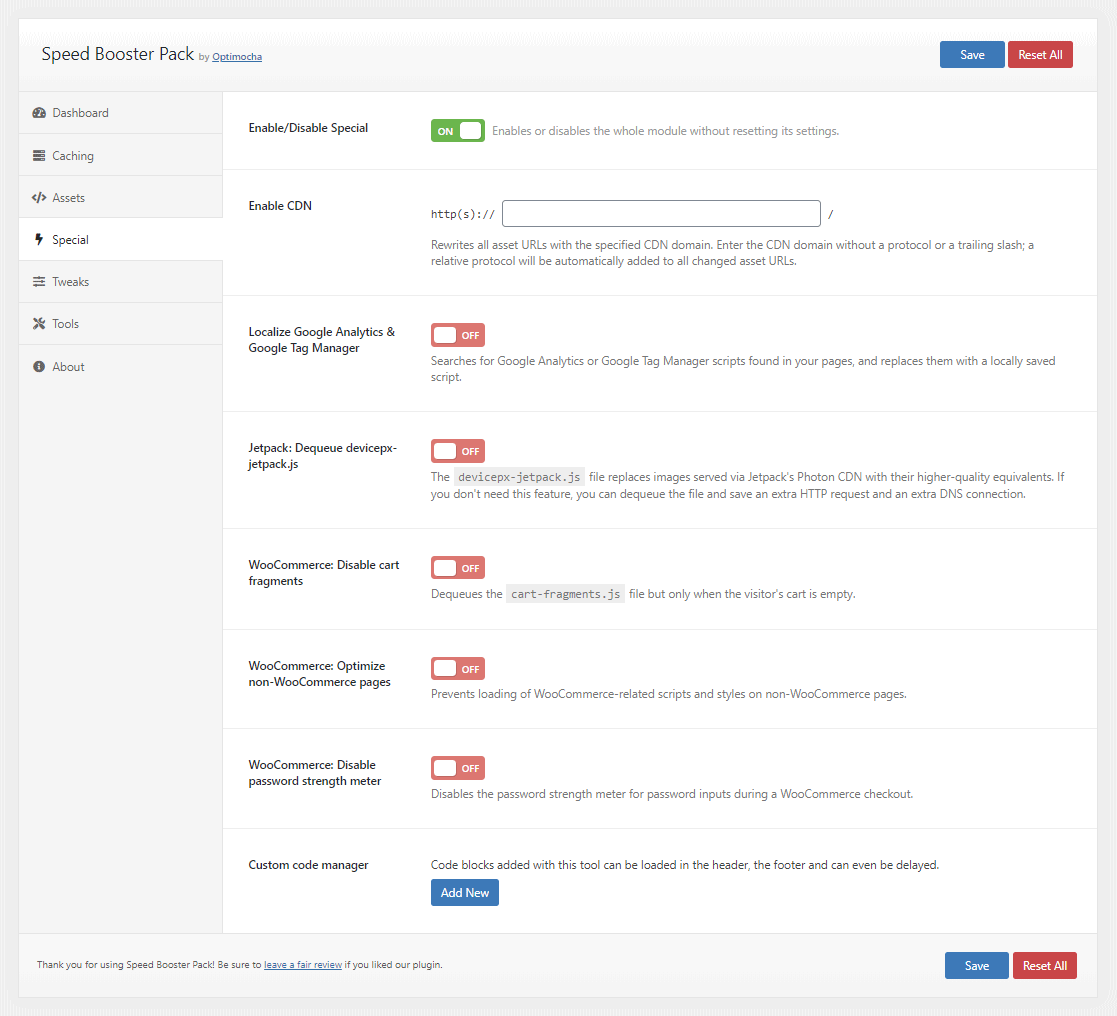
Task: Enable Optimize non-WooCommerce pages toggle
Action: (458, 669)
